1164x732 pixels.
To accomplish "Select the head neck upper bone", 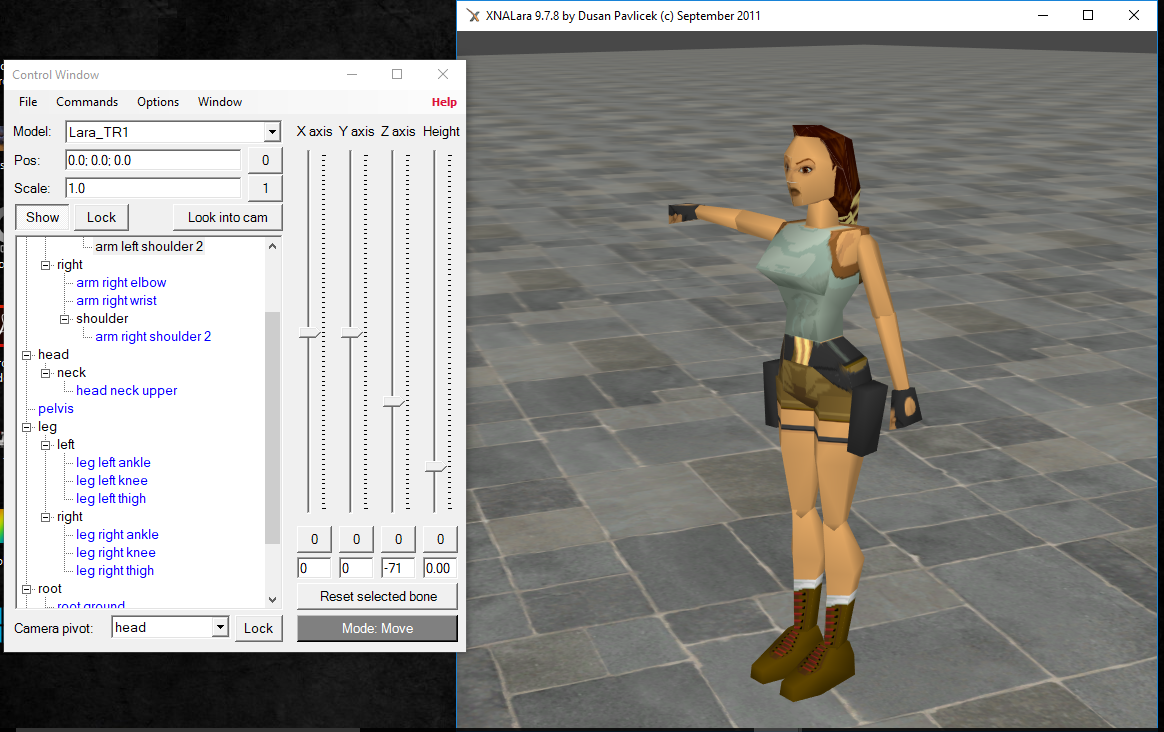I will pos(126,390).
